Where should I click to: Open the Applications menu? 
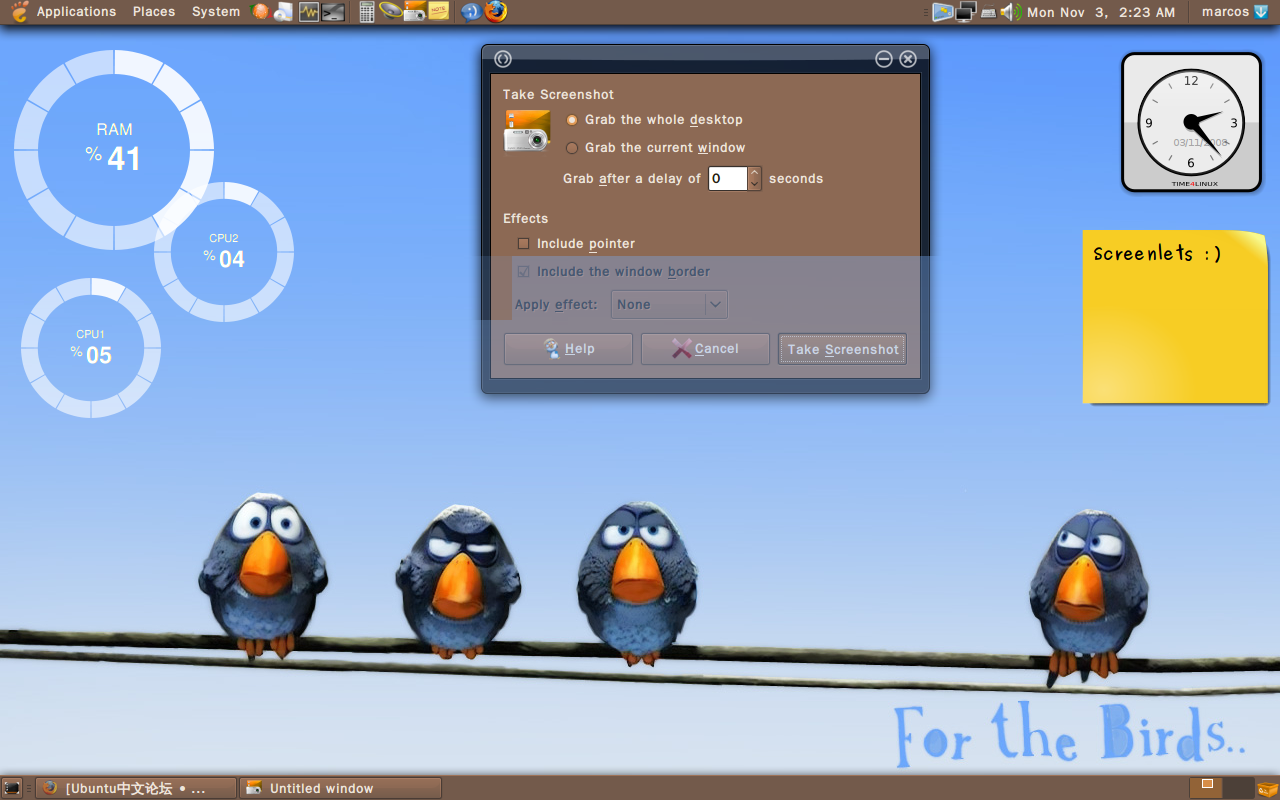[x=76, y=12]
